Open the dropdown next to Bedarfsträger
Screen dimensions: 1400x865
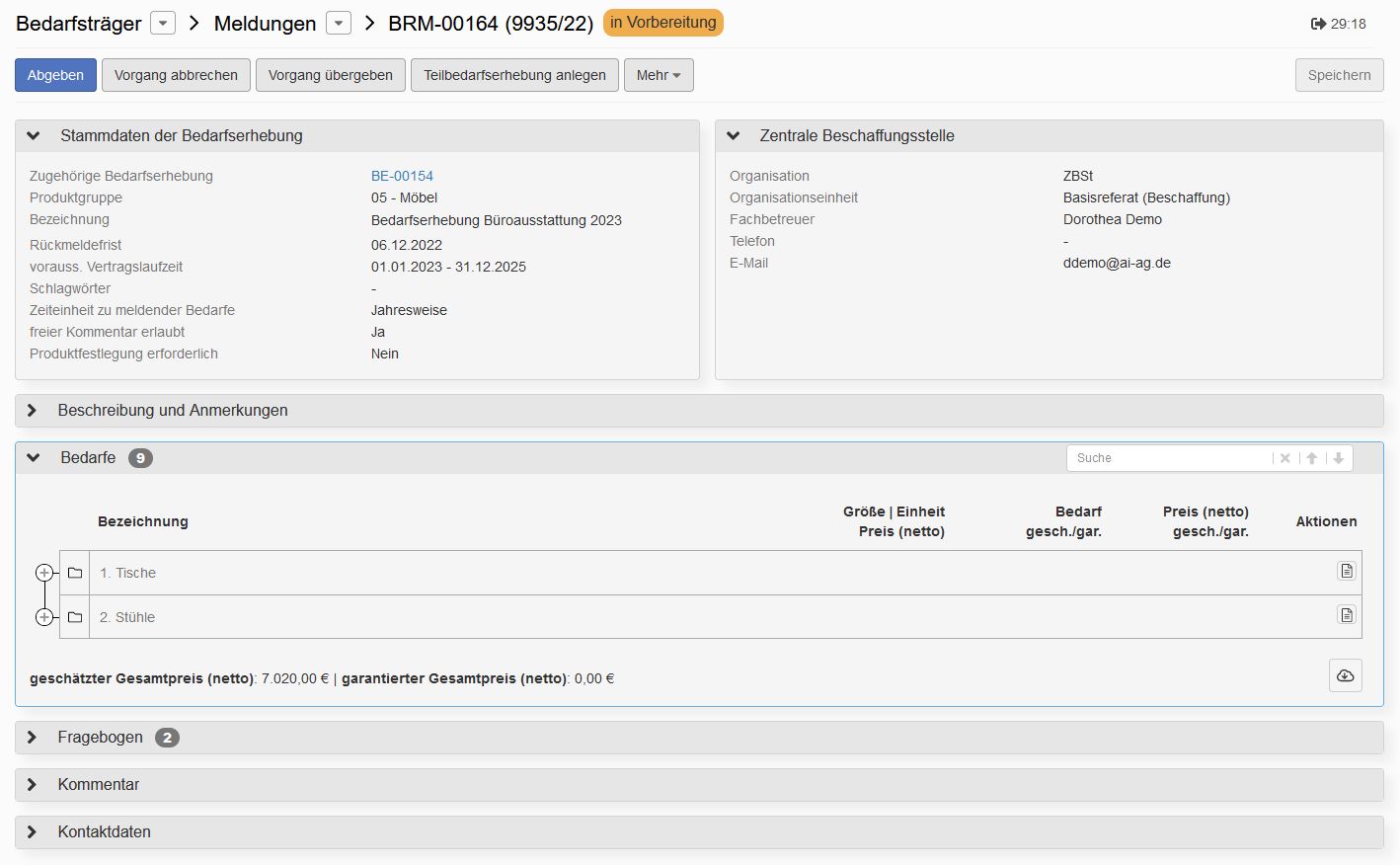(x=162, y=23)
